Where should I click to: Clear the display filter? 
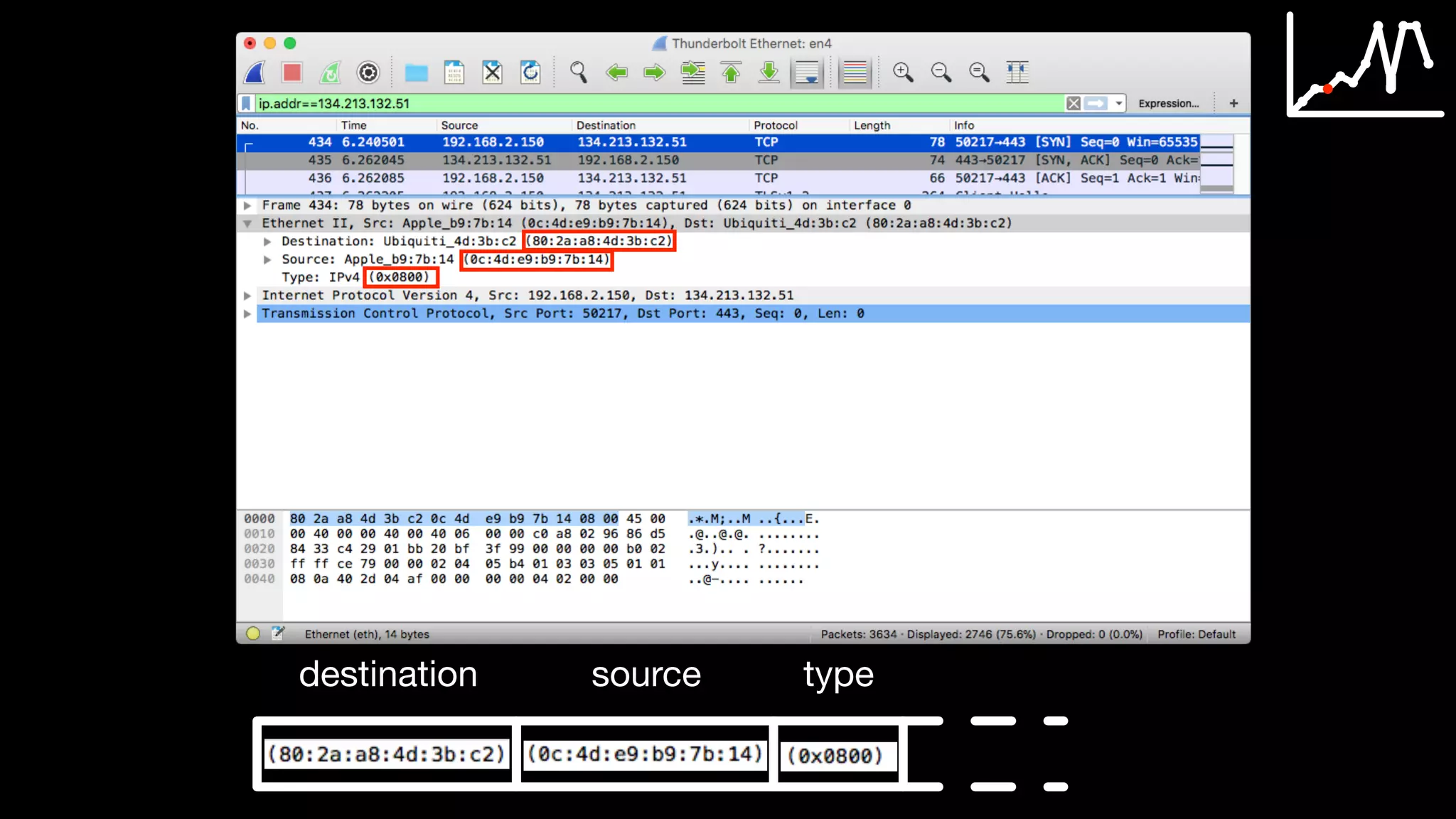point(1074,104)
